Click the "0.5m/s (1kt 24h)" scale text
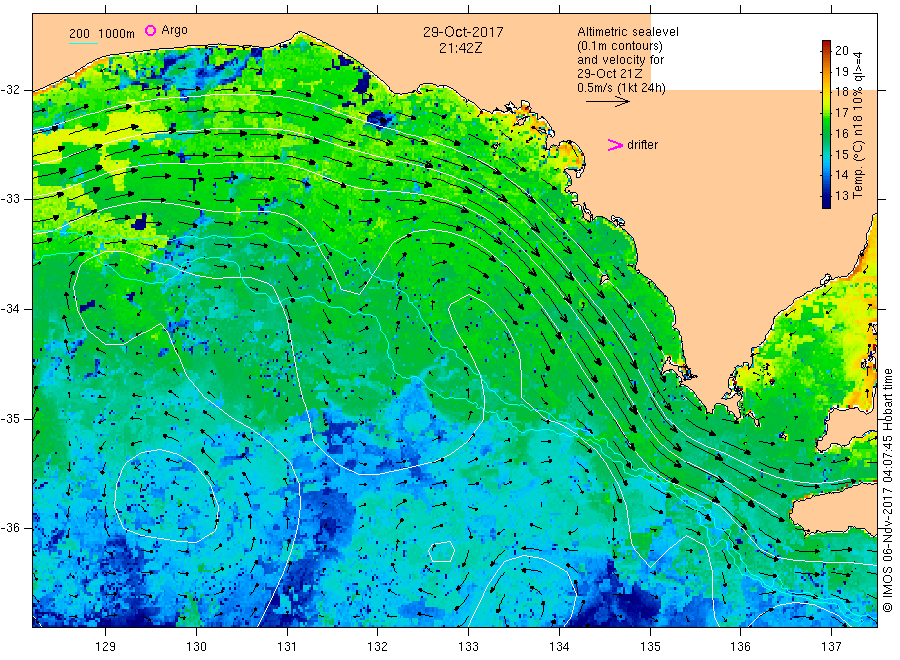 (621, 88)
